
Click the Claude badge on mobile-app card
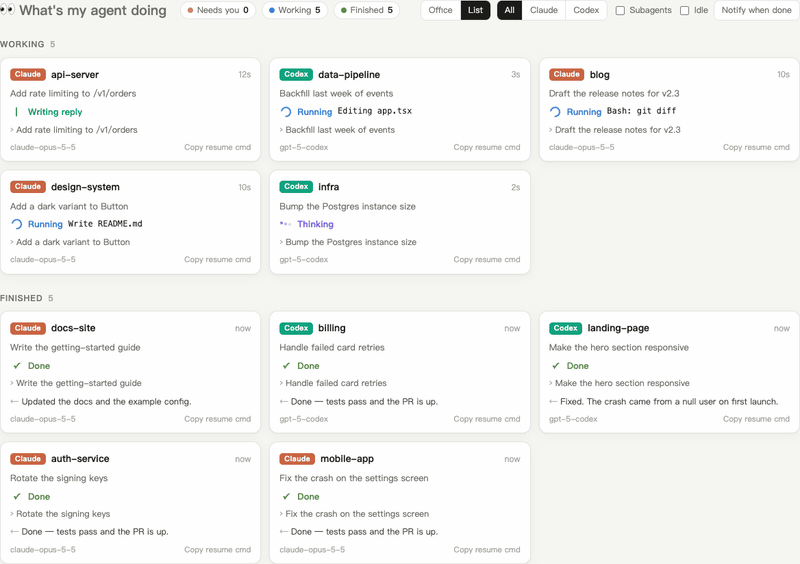coord(297,459)
